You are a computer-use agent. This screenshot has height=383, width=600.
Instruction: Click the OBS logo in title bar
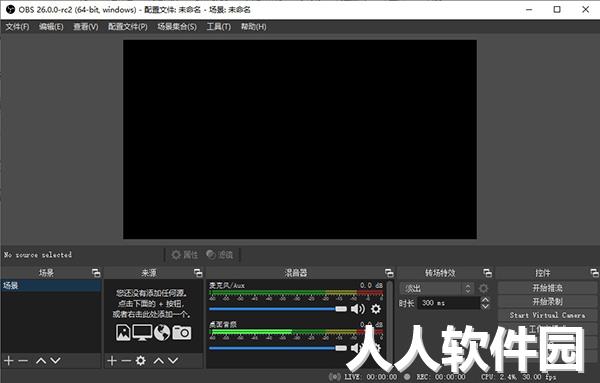[10, 10]
